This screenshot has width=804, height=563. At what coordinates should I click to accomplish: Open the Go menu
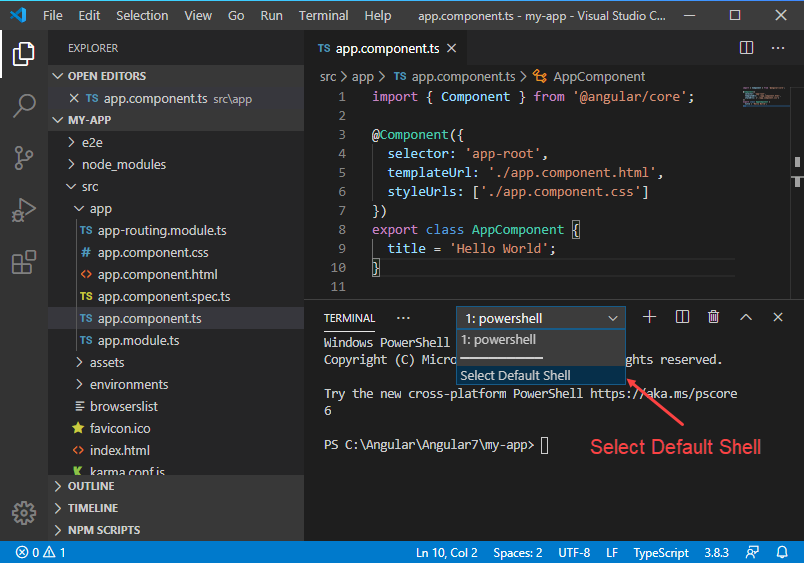[x=236, y=15]
